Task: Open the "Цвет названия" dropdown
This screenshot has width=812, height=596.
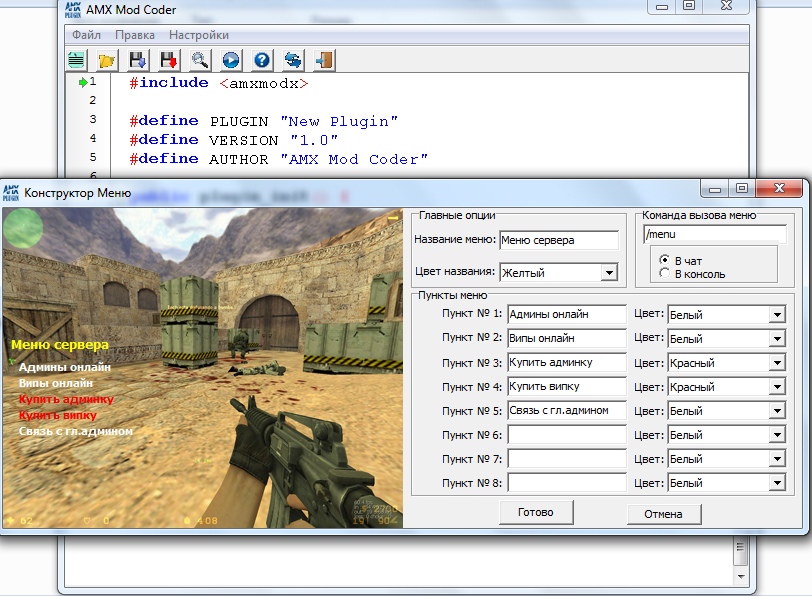Action: click(608, 272)
